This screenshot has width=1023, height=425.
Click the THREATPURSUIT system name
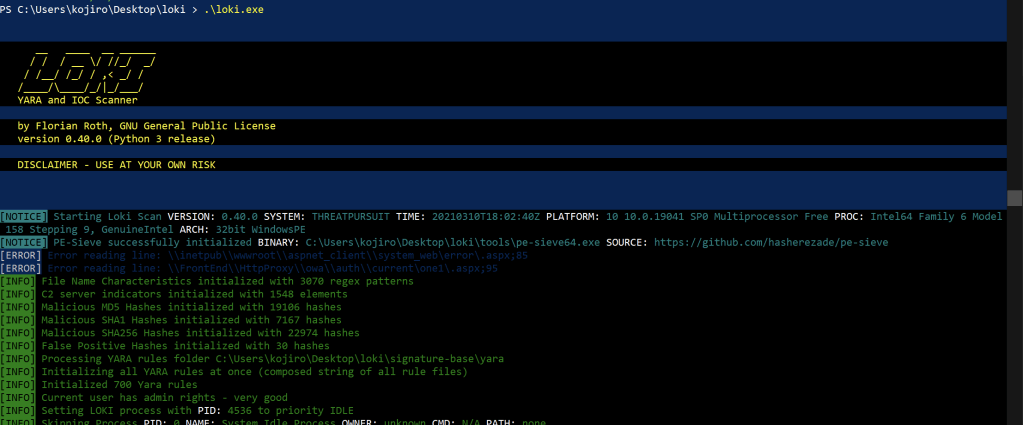(x=354, y=217)
